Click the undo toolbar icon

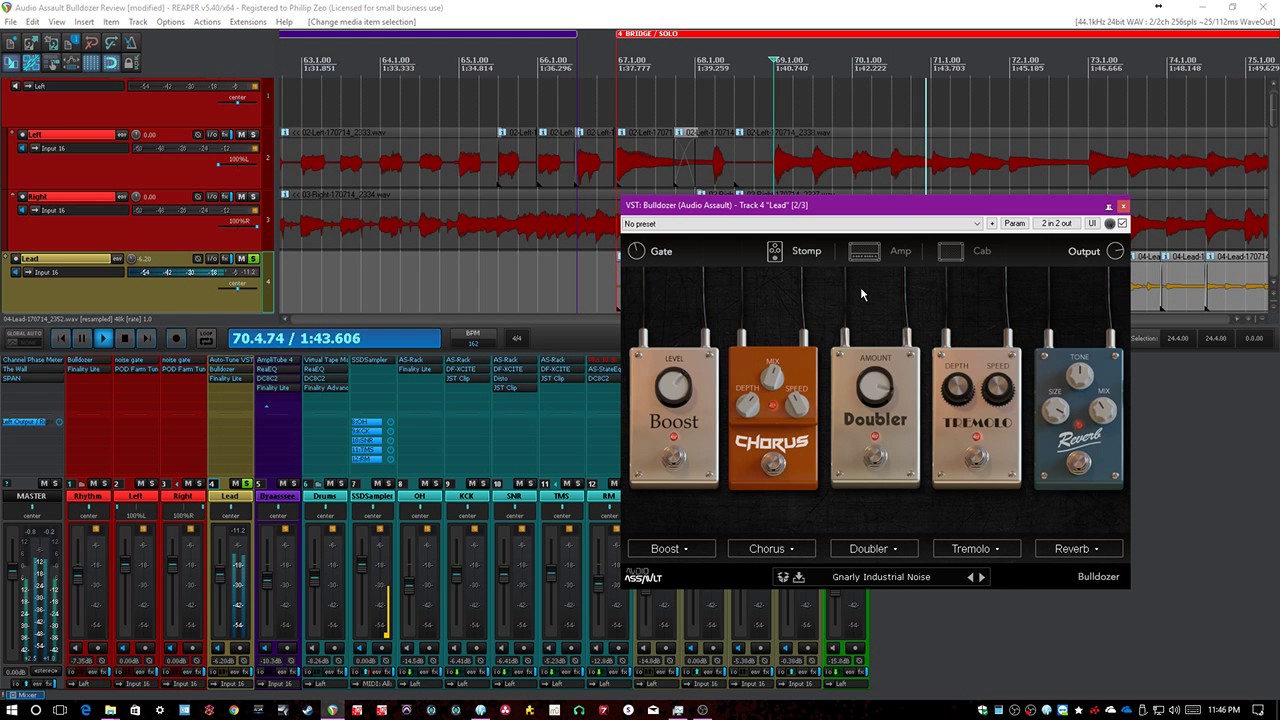point(91,43)
